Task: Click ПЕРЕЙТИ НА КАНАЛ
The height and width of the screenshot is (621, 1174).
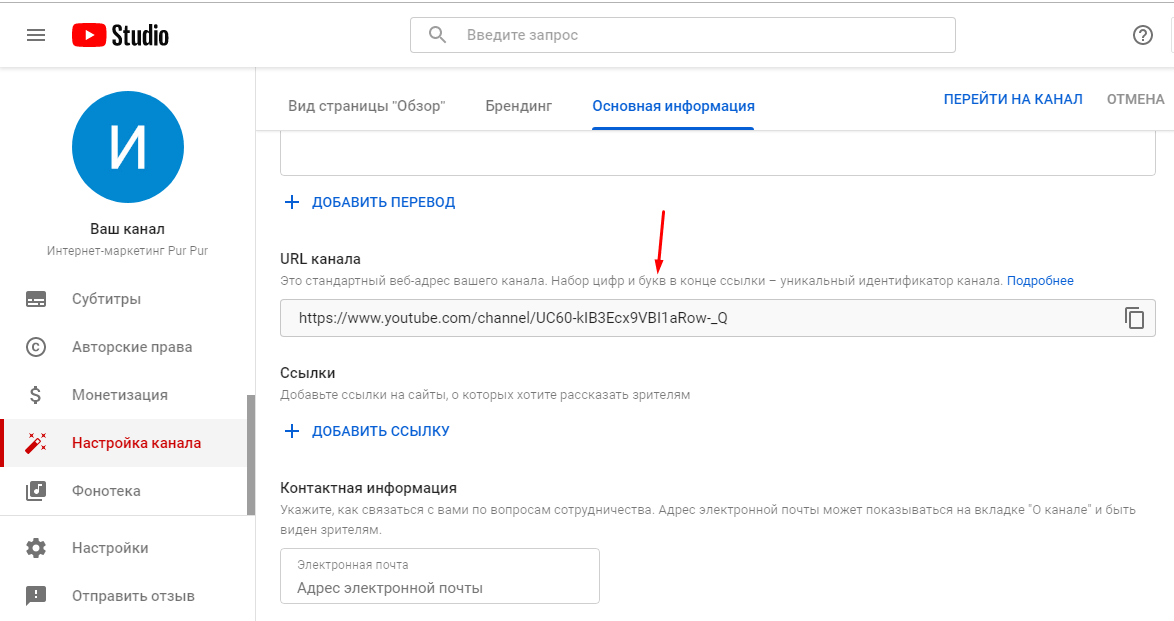Action: pyautogui.click(x=1013, y=99)
